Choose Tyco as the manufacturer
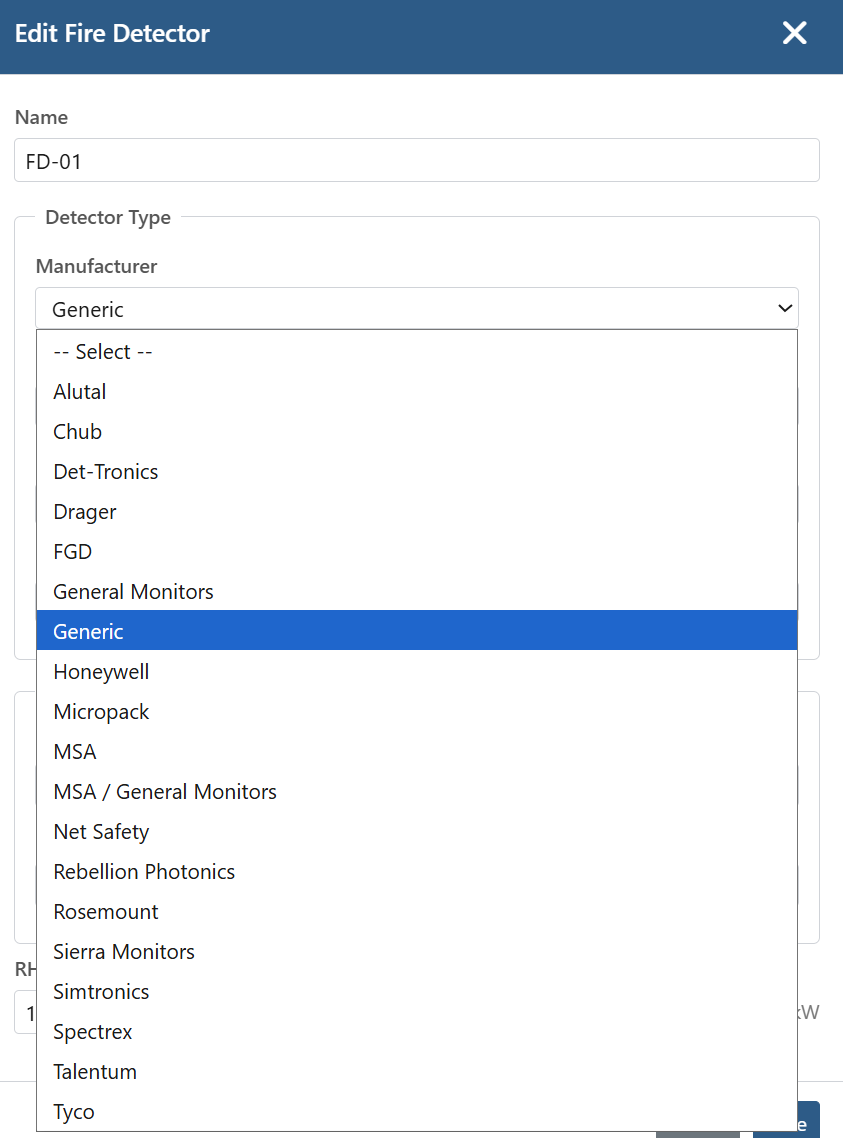 [x=417, y=1111]
